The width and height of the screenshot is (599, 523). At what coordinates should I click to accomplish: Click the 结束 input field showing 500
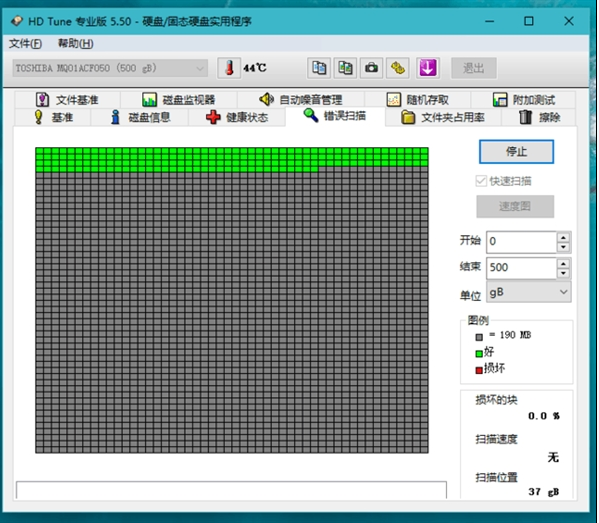521,267
